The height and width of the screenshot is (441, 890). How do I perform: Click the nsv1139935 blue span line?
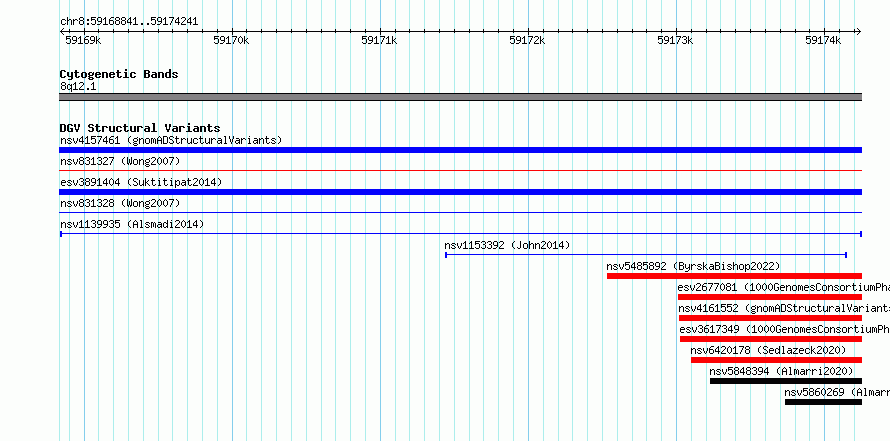coord(461,234)
